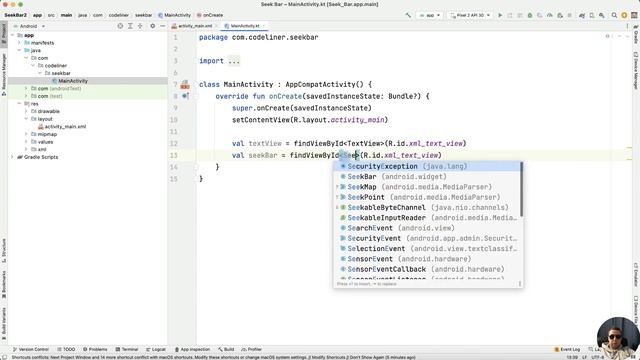Click the Debug app bug icon
This screenshot has height=360, width=640.
[530, 15]
